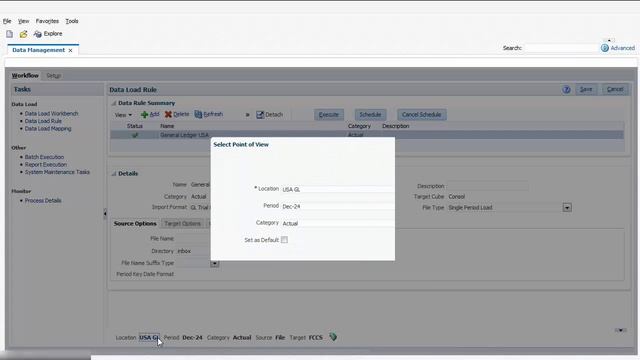Click the Explore toolbar icon
The image size is (640, 360).
pos(48,34)
